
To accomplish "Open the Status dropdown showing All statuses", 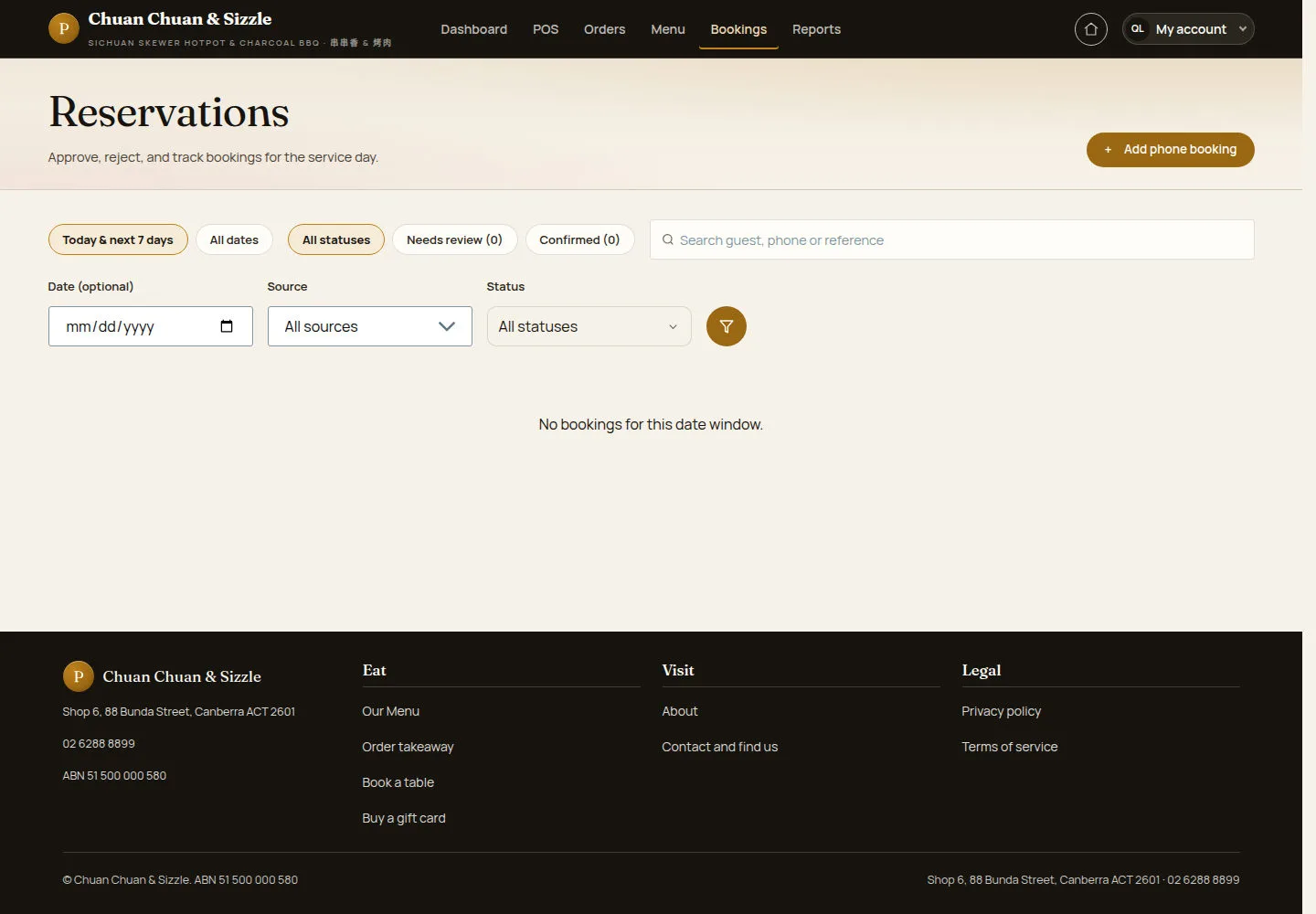I will click(589, 326).
